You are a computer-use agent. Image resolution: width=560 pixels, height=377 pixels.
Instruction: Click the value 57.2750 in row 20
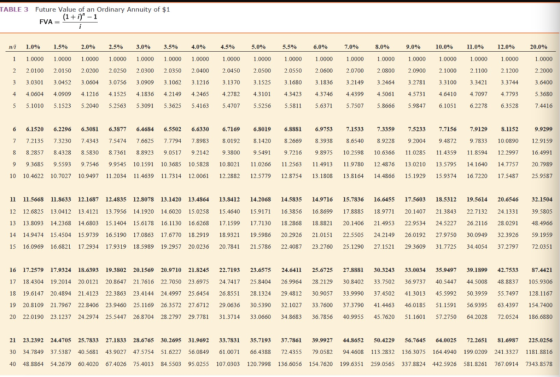click(x=446, y=317)
